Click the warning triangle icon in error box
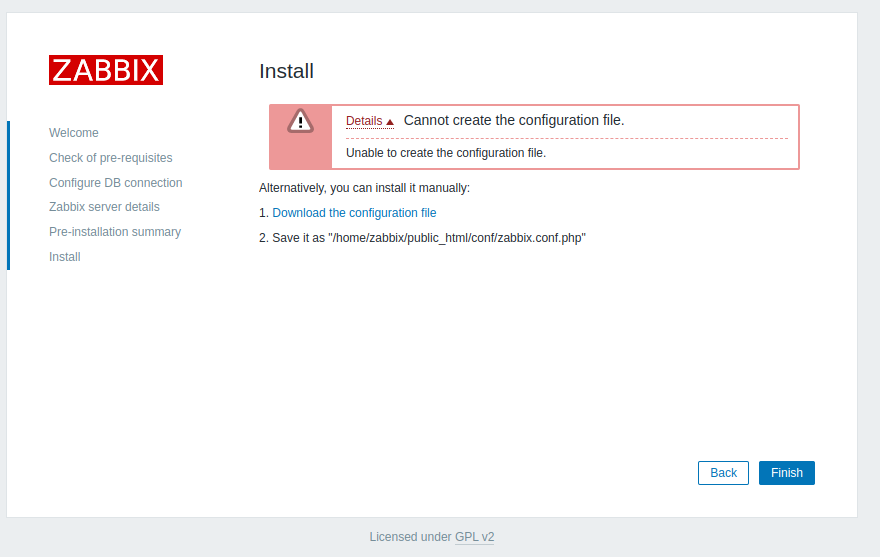The width and height of the screenshot is (880, 557). 300,121
